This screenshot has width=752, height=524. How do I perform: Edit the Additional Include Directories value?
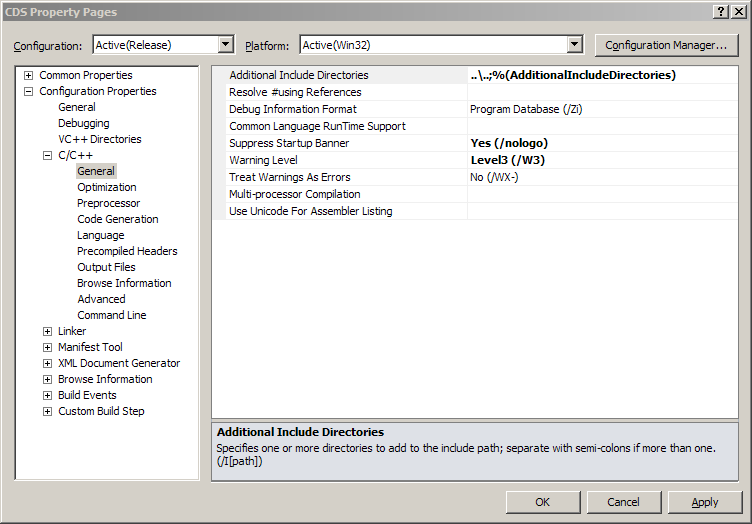(600, 76)
